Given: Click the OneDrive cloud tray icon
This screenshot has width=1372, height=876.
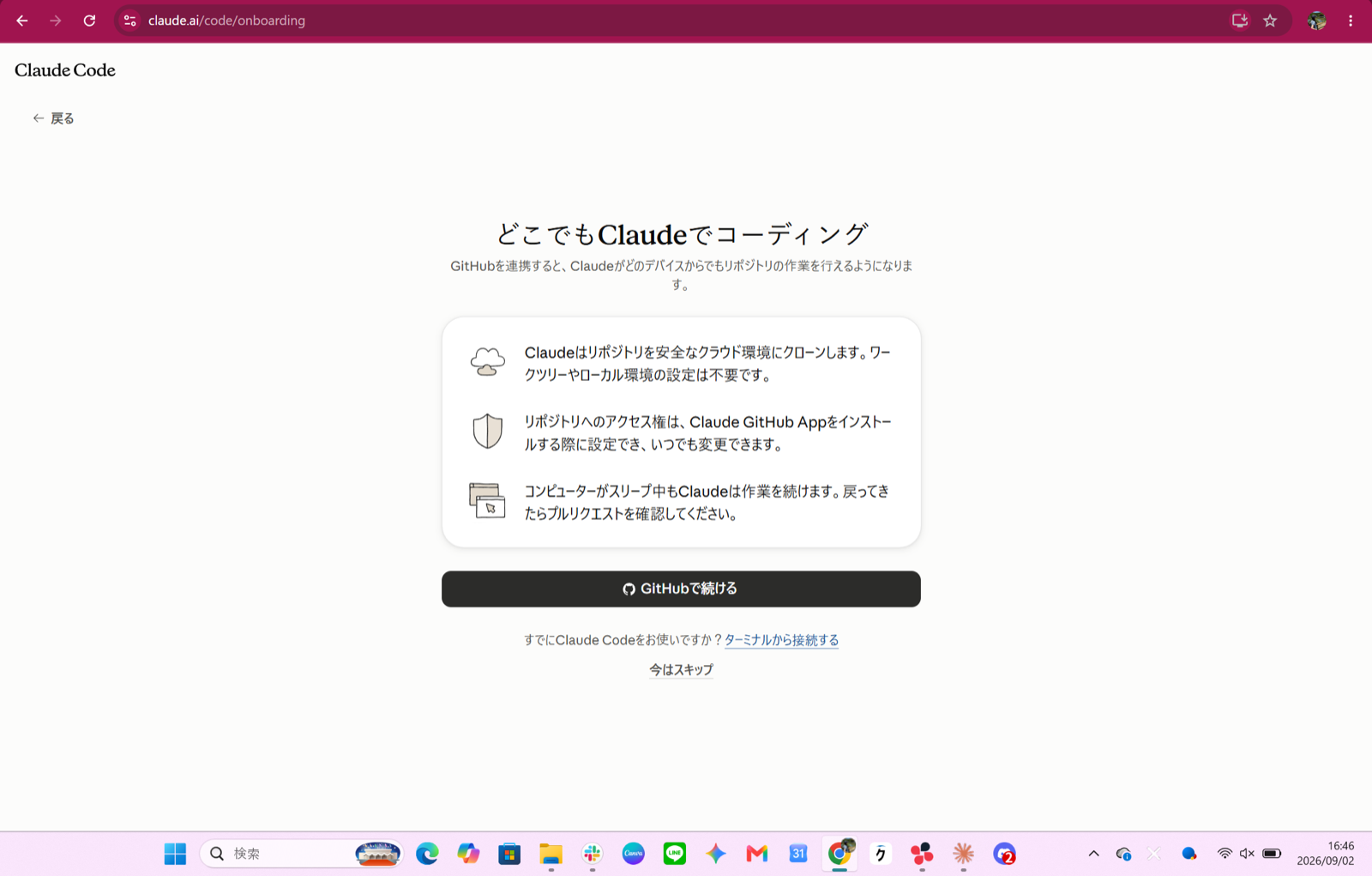Looking at the screenshot, I should tap(1123, 854).
